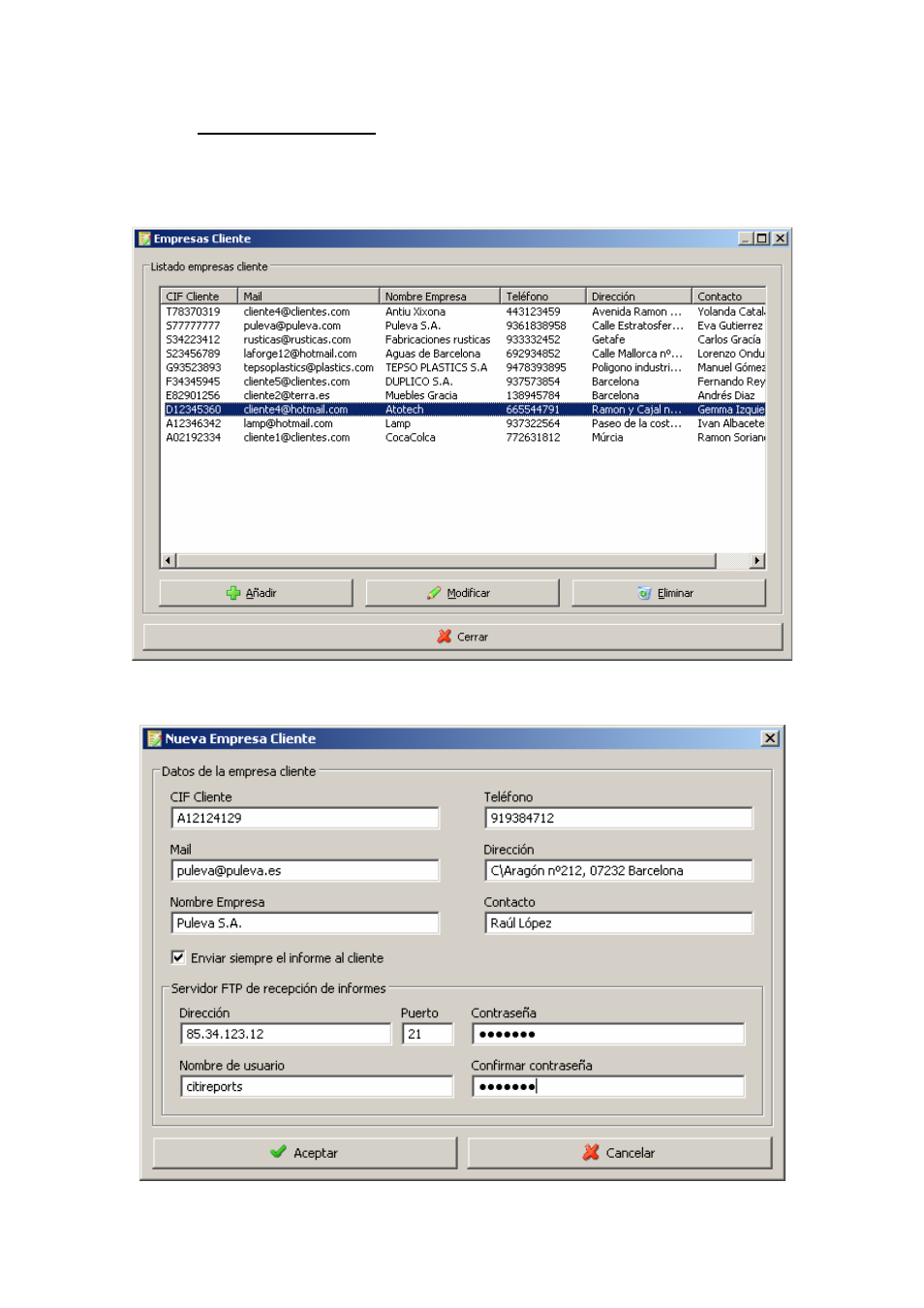Screen dimensions: 924x1308
Task: Select the Fabricaciones rusticas row
Action: 463,340
